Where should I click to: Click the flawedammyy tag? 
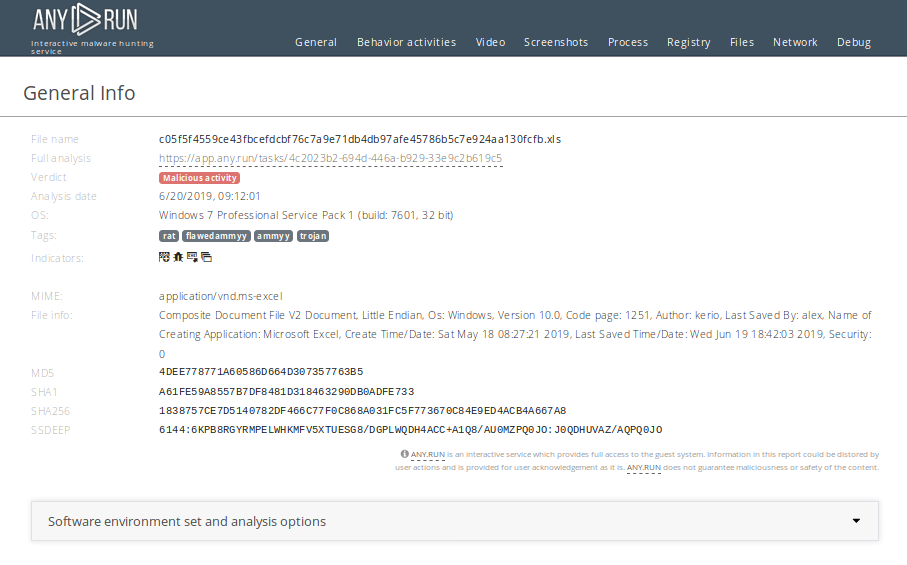tap(216, 236)
